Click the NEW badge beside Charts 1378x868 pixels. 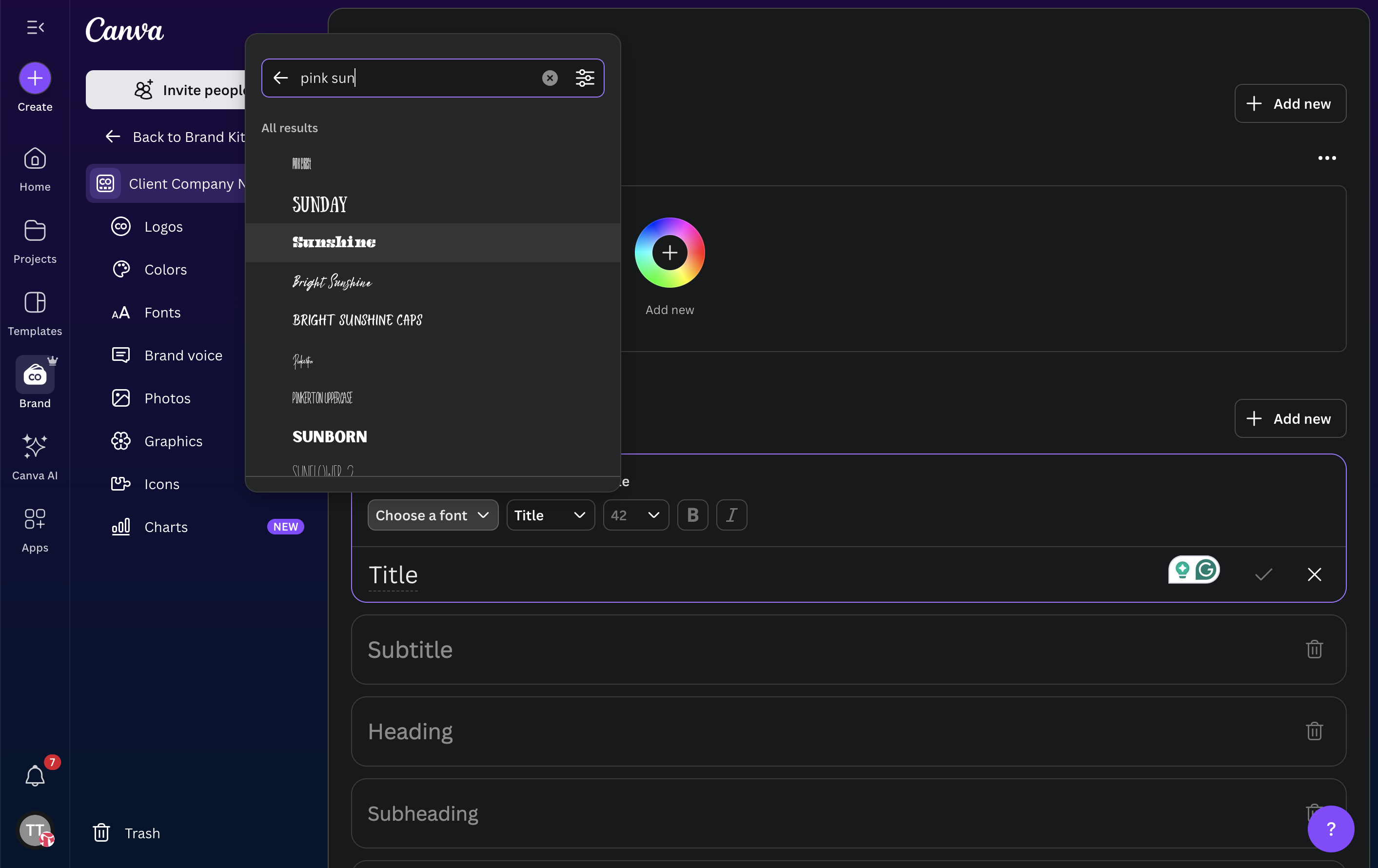tap(285, 526)
